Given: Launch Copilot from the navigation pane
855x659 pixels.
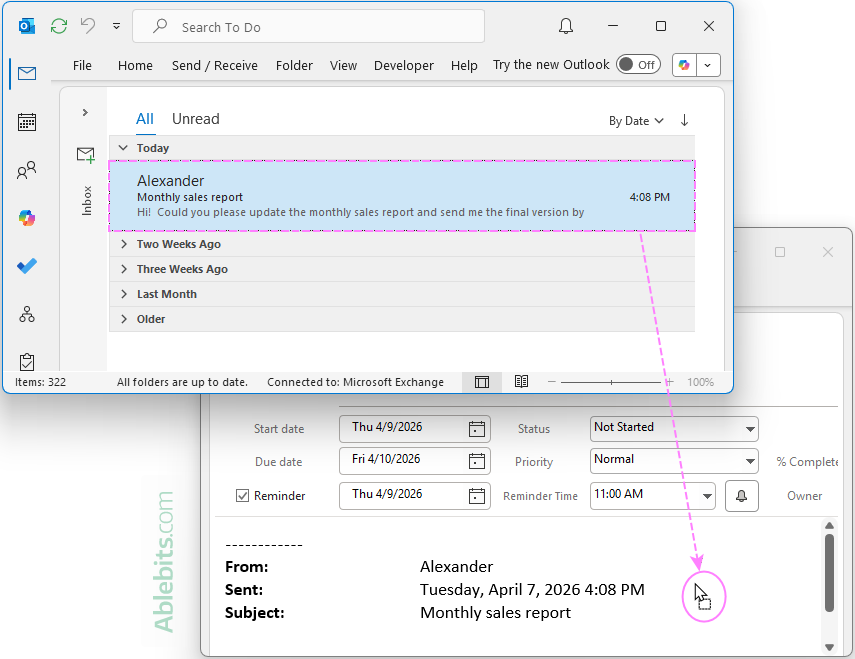Looking at the screenshot, I should (27, 218).
